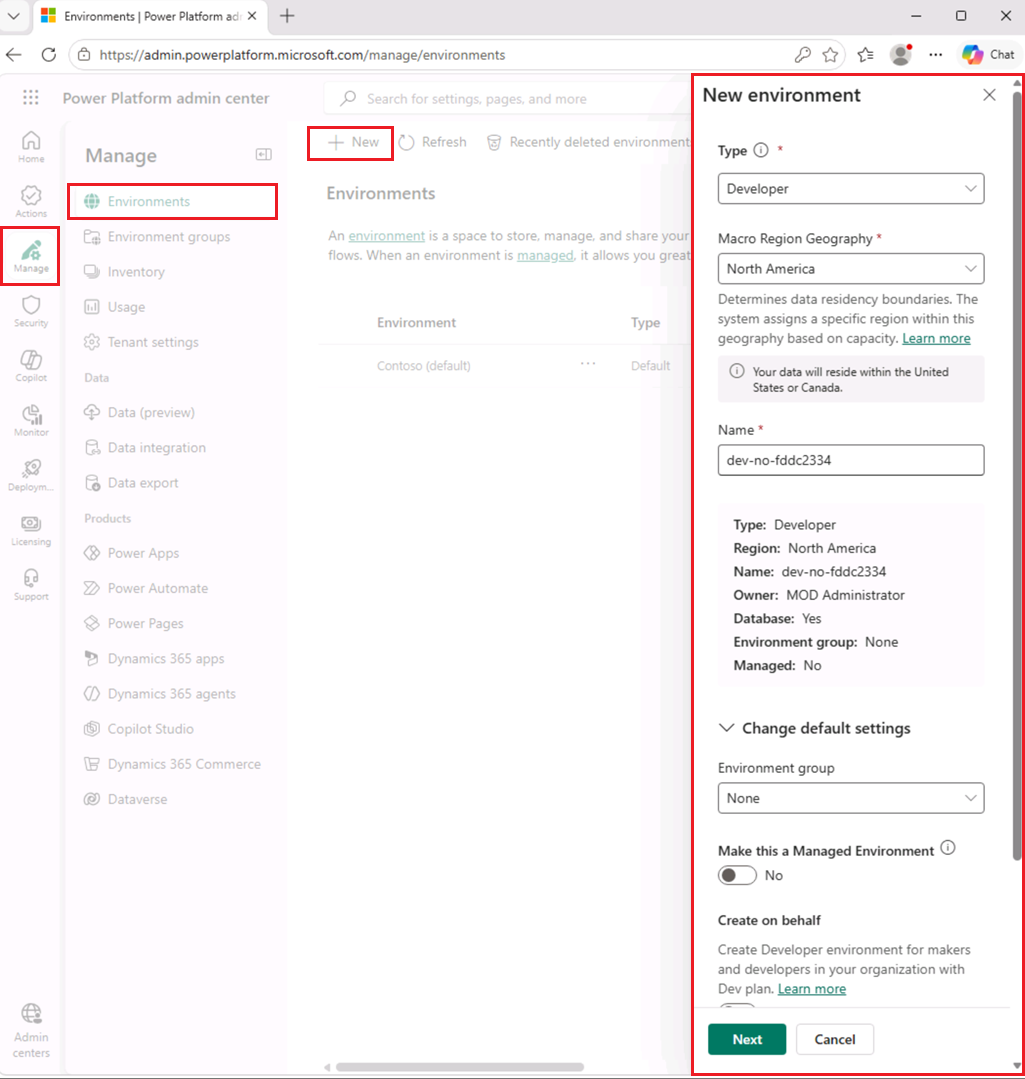
Task: Click the Name input field
Action: pos(851,460)
